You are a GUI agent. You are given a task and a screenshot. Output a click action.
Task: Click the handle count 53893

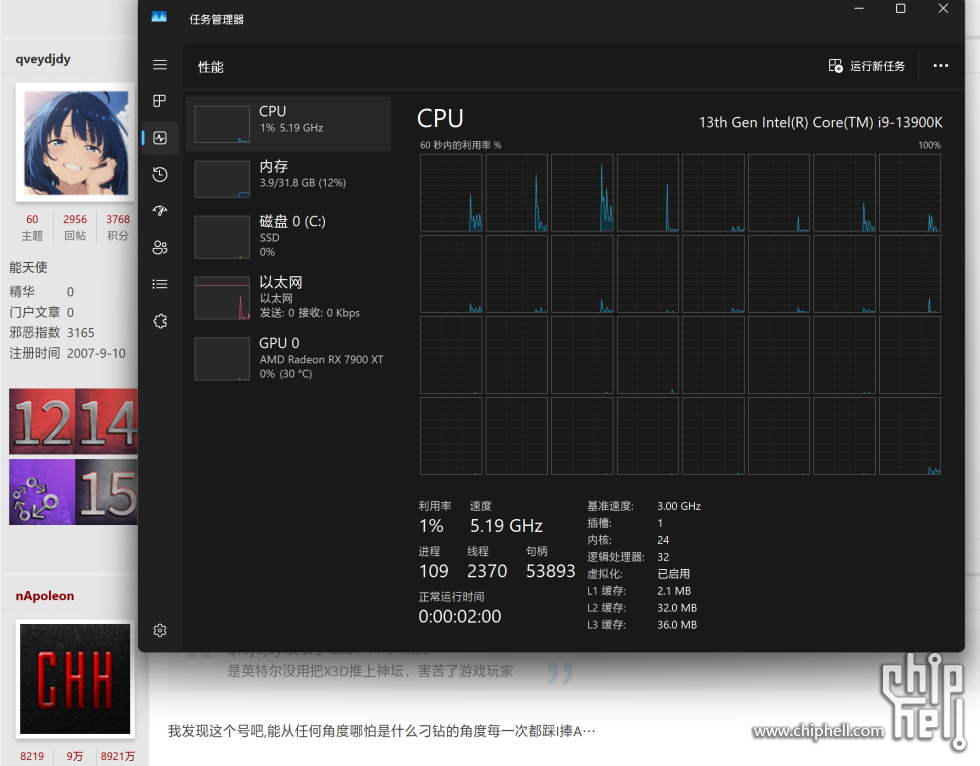(551, 571)
